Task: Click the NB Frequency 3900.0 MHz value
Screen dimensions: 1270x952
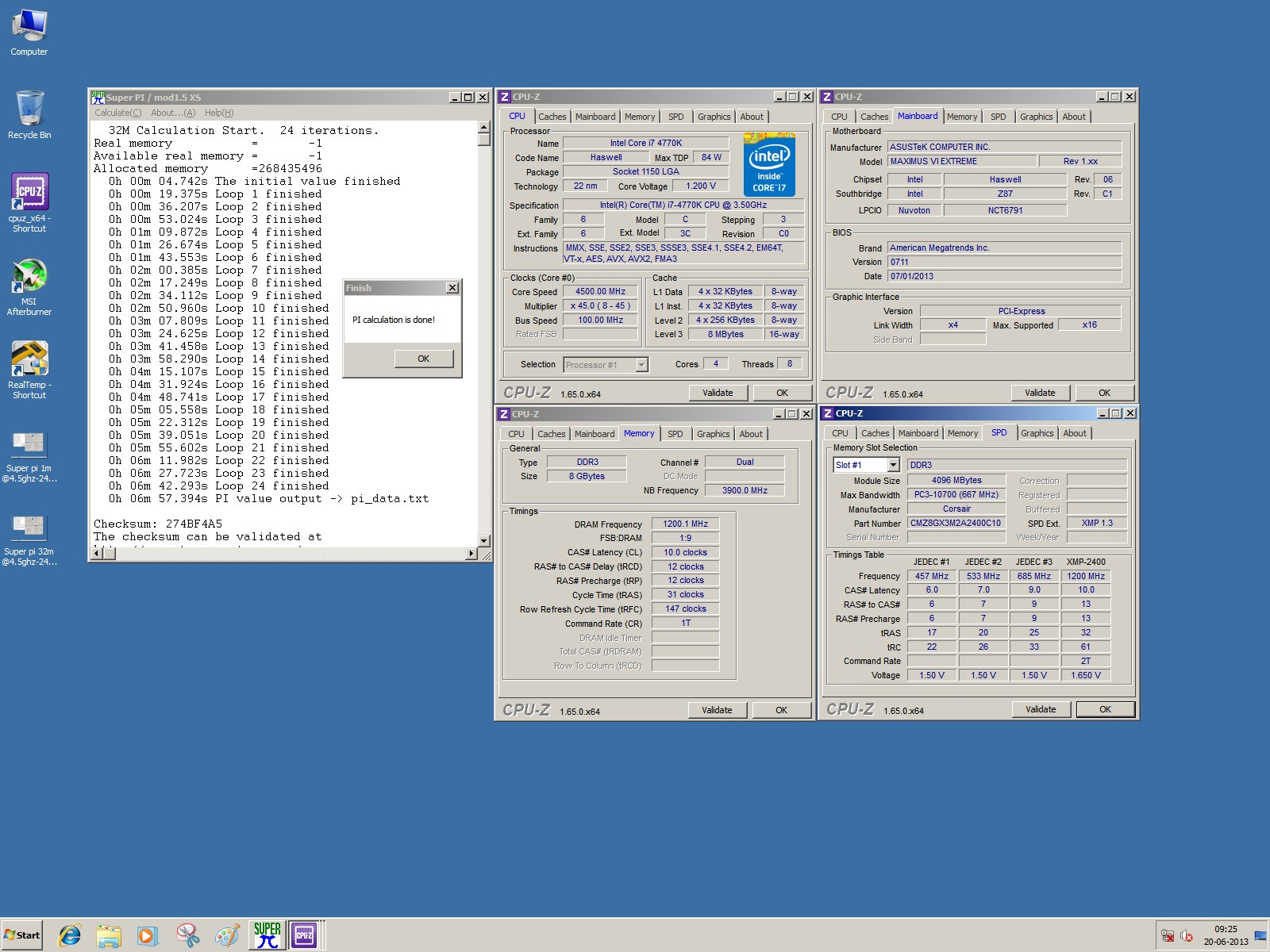Action: [x=745, y=490]
